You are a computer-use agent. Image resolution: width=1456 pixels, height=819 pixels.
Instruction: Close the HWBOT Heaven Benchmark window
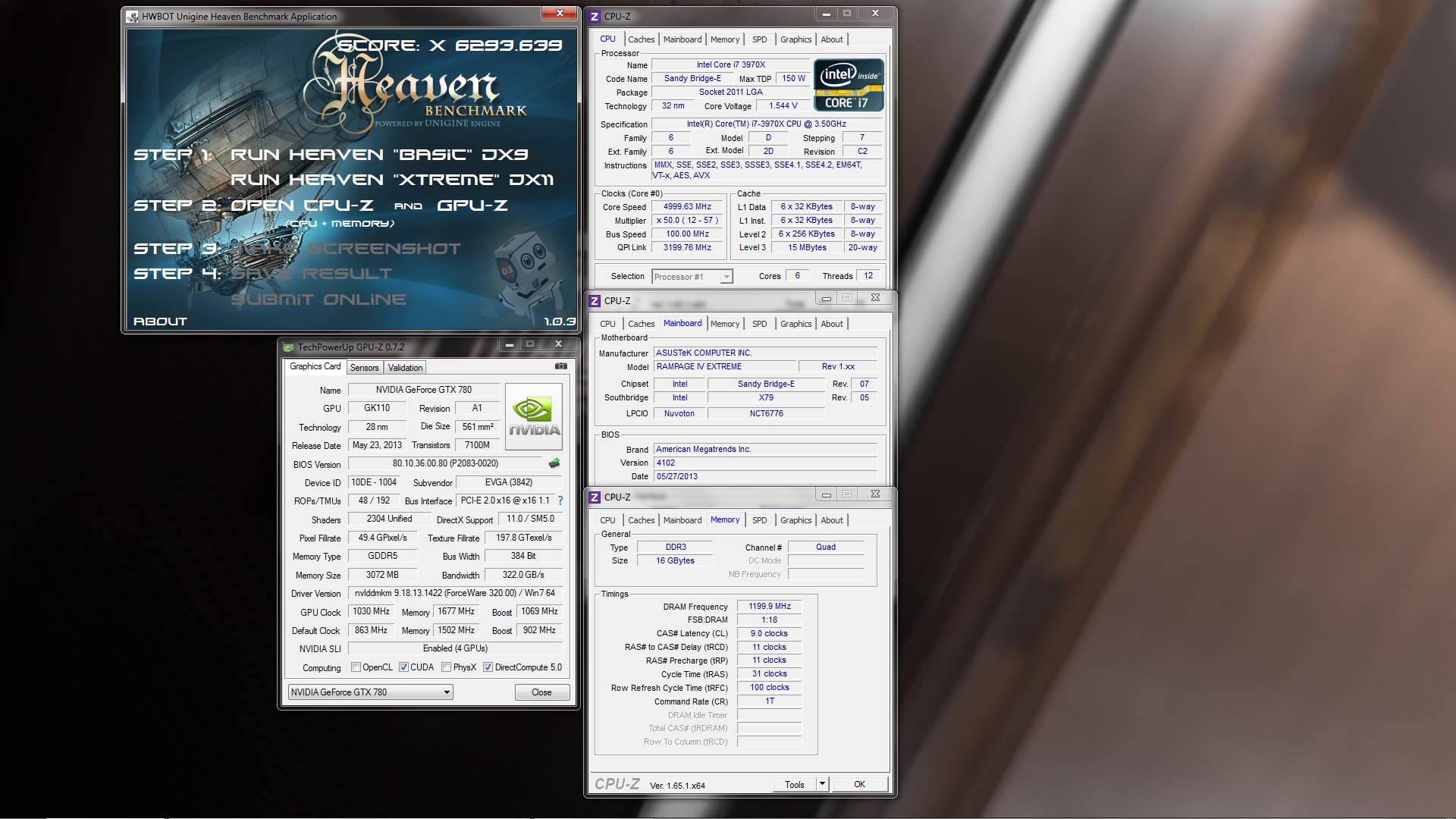[x=560, y=13]
